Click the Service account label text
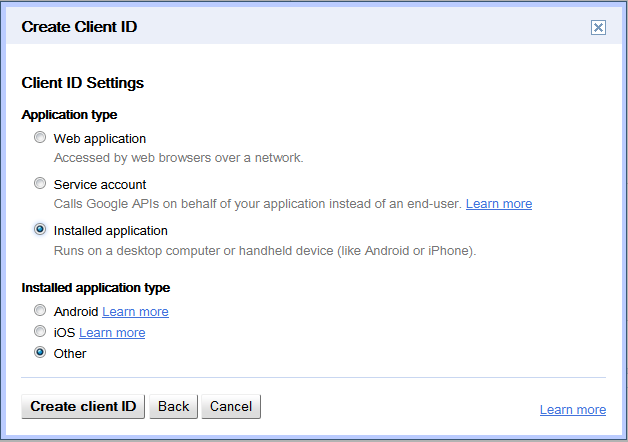Screen dimensions: 628x442 click(x=100, y=185)
